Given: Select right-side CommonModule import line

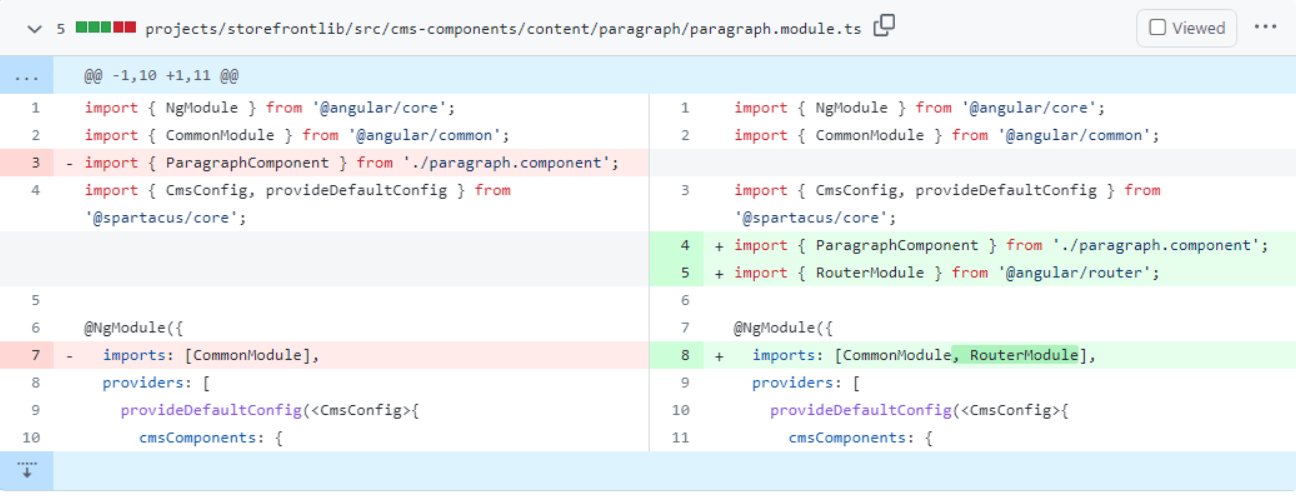Looking at the screenshot, I should [947, 135].
